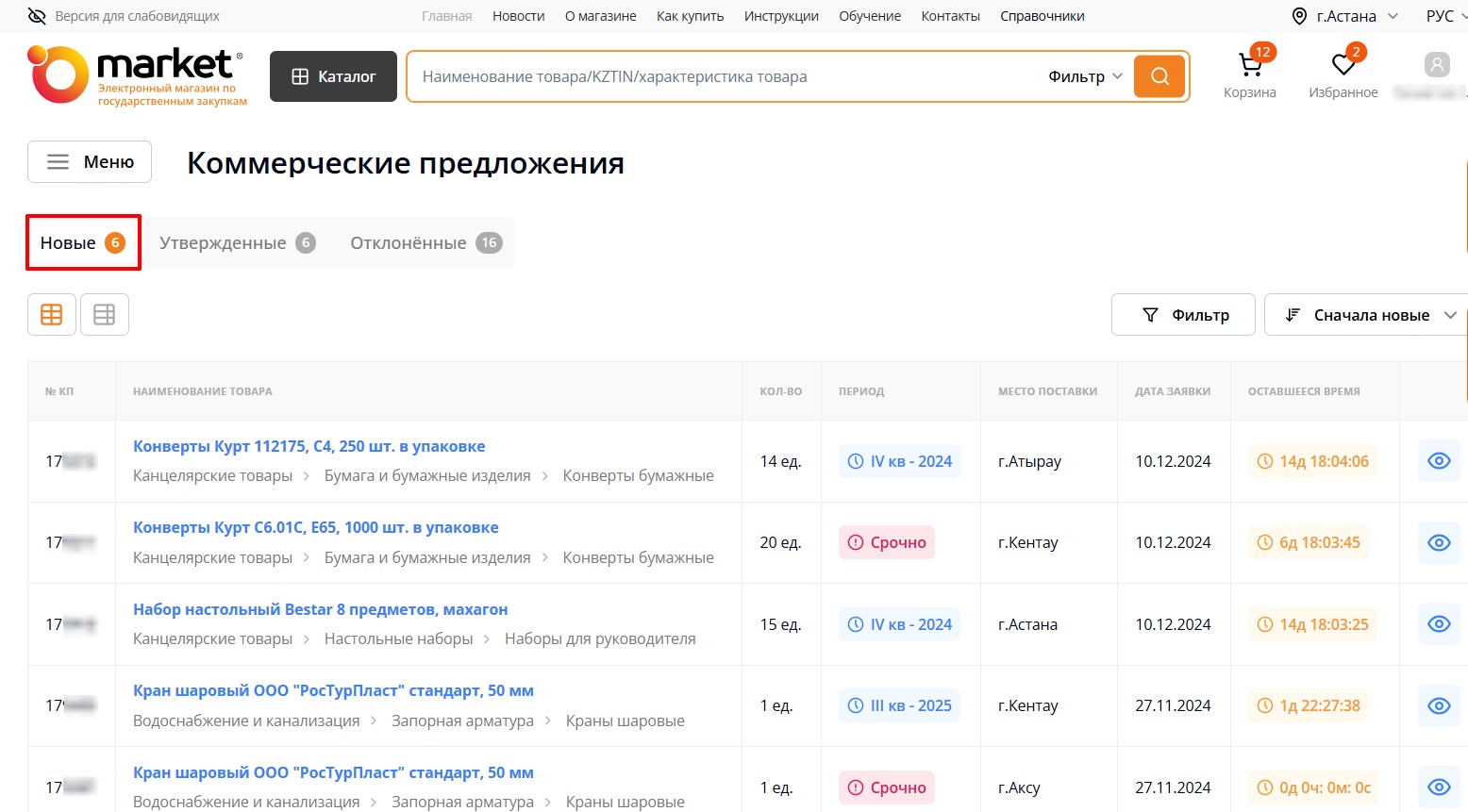Screen dimensions: 1468x812
Task: Click eye icon for Atyrau envelopes row
Action: 1438,461
